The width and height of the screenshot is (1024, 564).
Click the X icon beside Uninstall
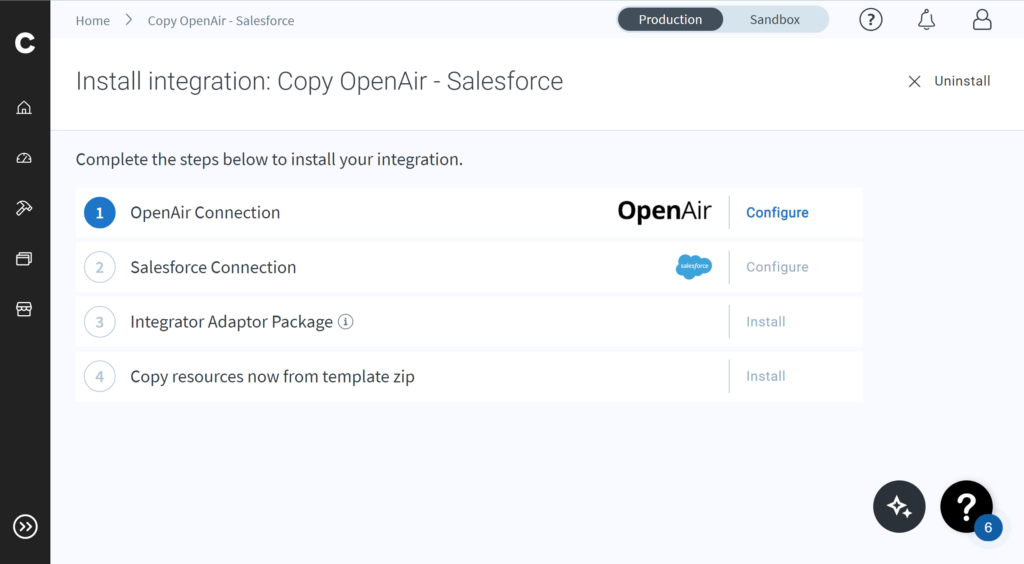(914, 81)
